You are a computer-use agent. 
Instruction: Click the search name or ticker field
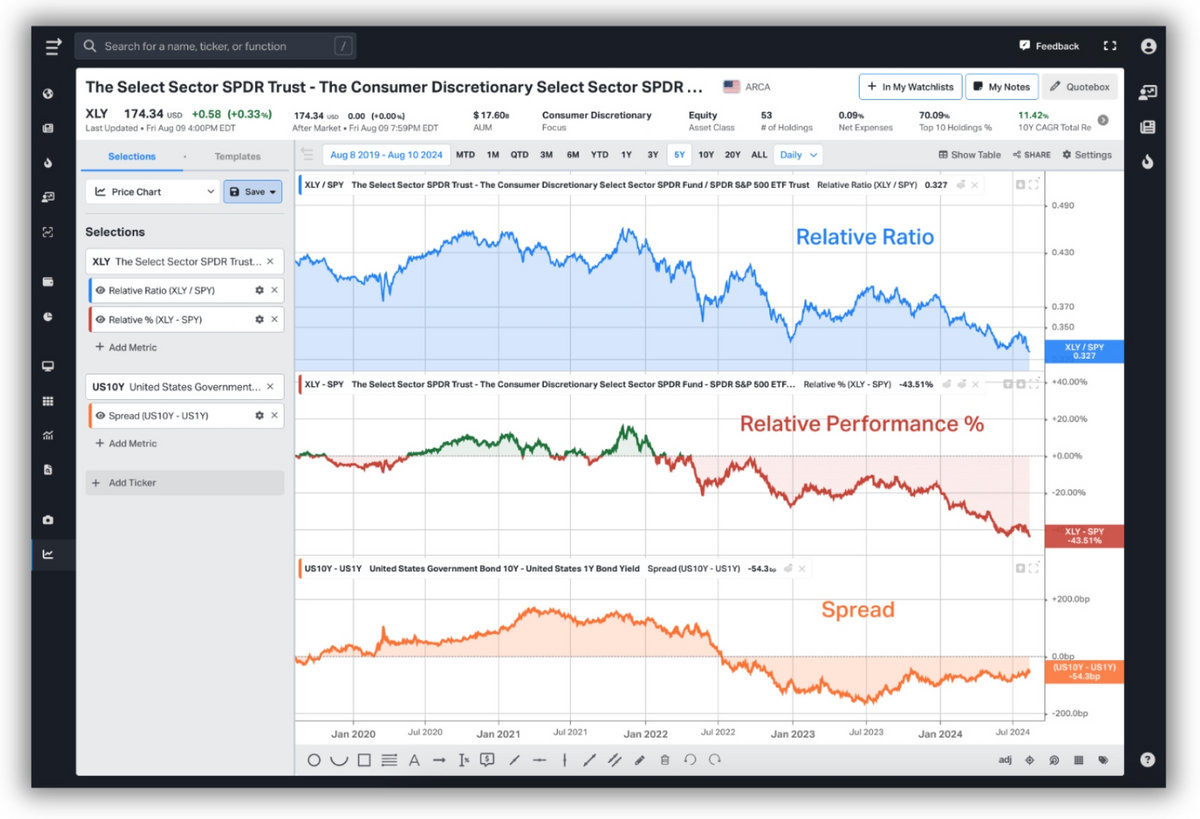pyautogui.click(x=215, y=46)
